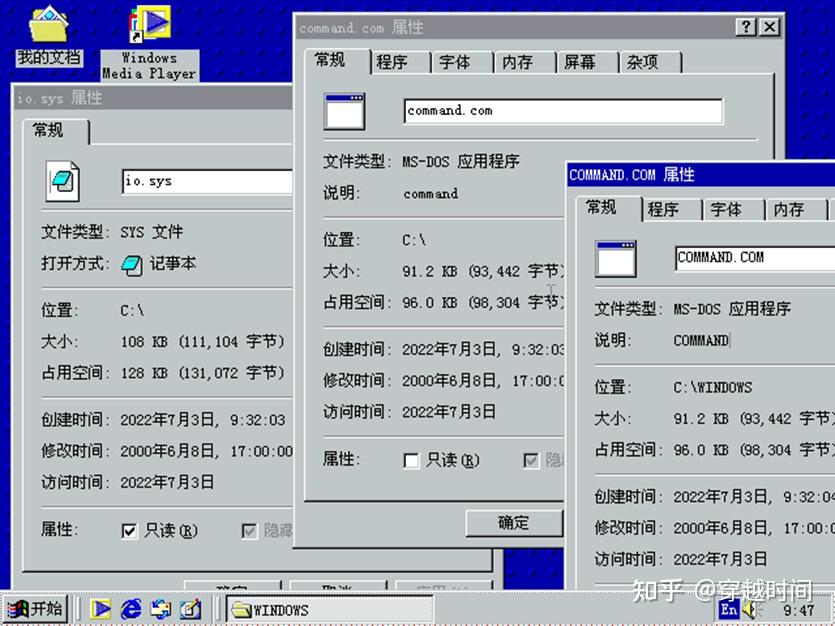Image resolution: width=835 pixels, height=626 pixels.
Task: Toggle the 隐藏 checkbox in command.com properties
Action: [530, 460]
